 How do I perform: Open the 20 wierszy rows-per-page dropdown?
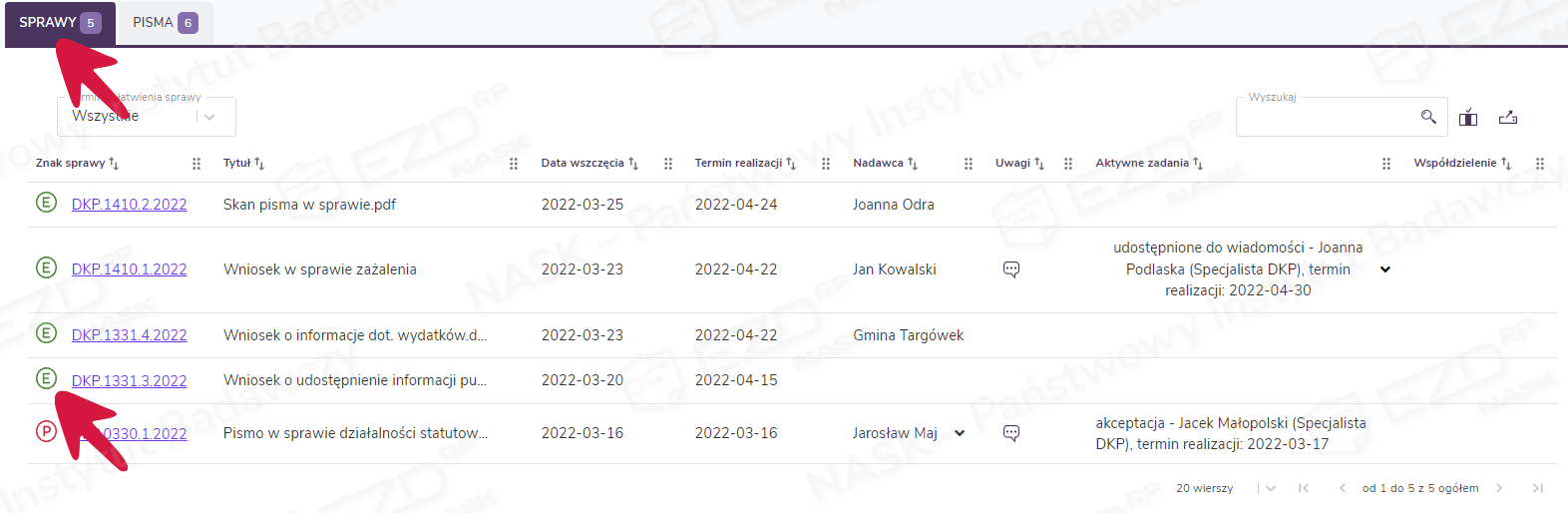[x=1270, y=488]
